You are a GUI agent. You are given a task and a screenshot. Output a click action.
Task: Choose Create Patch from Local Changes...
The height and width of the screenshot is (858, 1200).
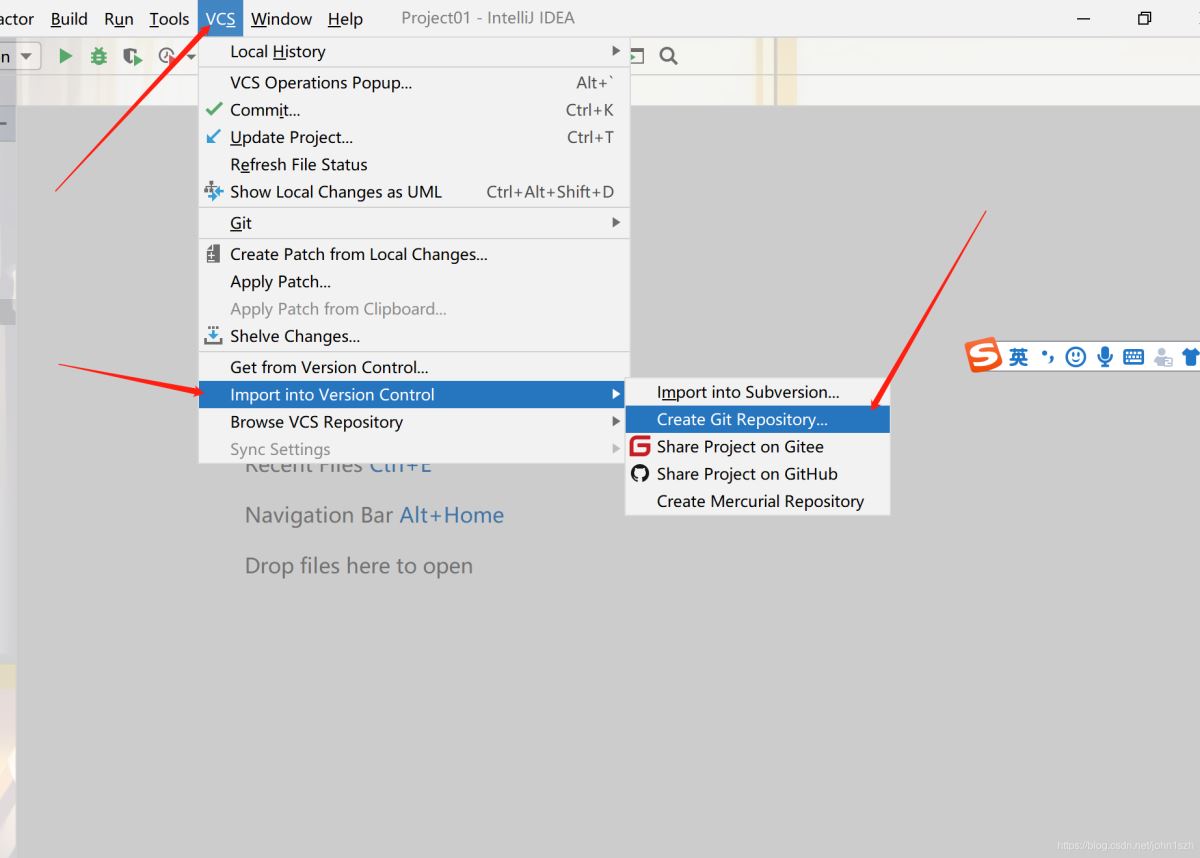[x=414, y=254]
